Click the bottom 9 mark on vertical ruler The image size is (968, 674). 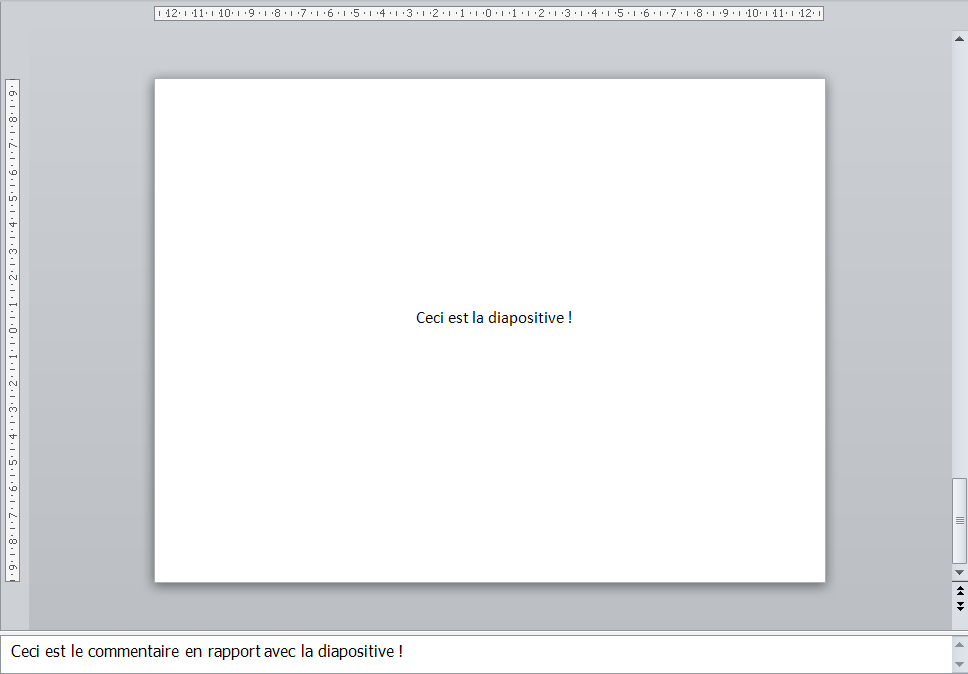[13, 569]
